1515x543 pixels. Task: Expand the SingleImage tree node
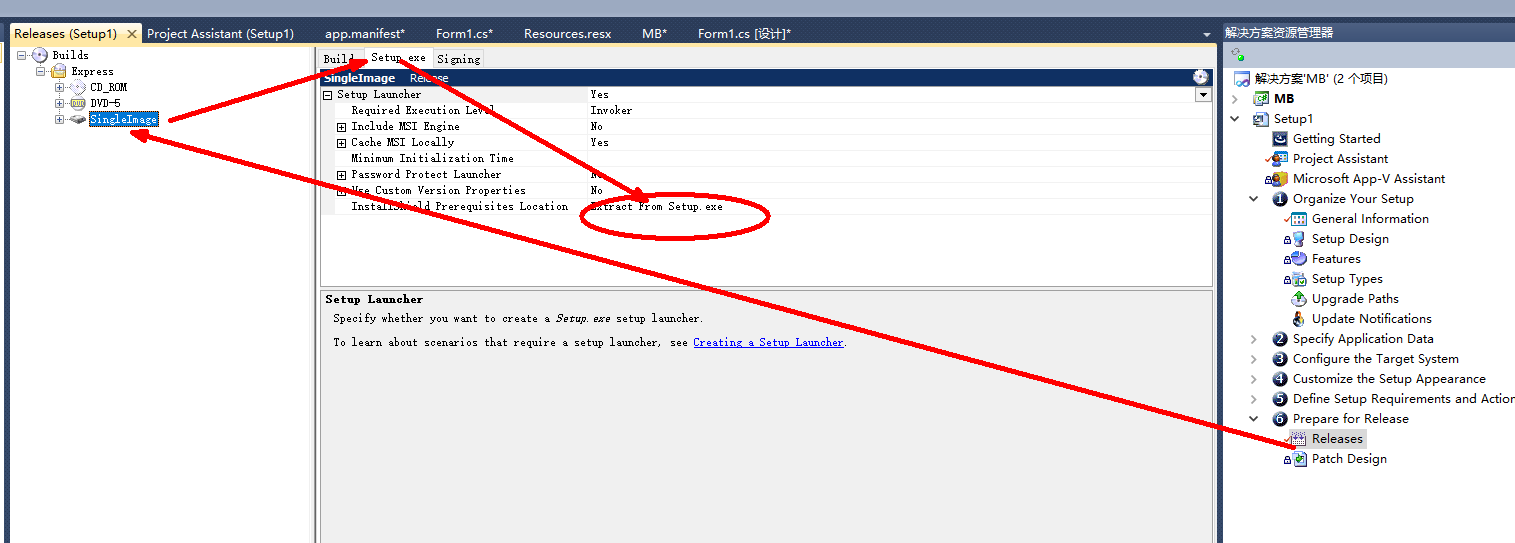60,119
